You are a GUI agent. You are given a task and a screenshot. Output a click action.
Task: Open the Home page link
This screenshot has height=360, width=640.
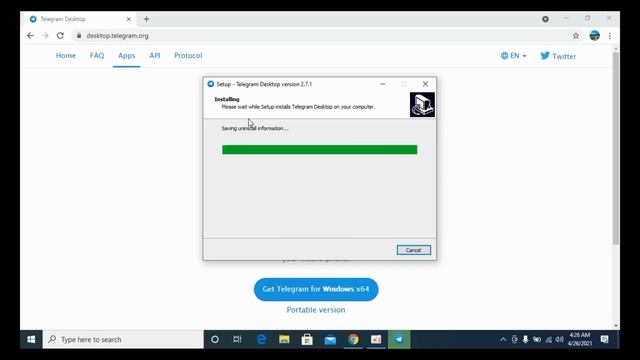[x=66, y=56]
